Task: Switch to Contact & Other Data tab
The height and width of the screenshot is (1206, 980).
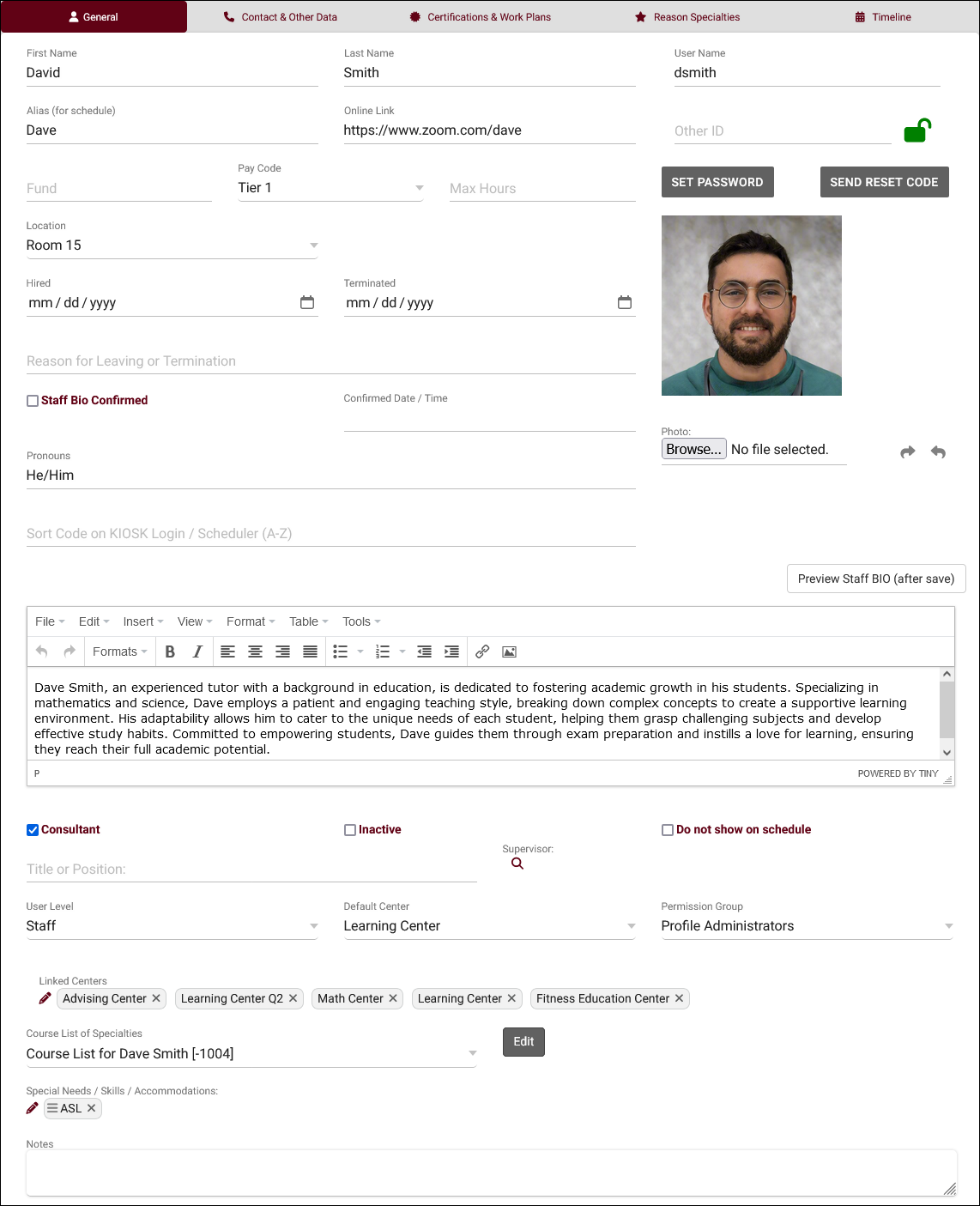Action: pyautogui.click(x=281, y=17)
